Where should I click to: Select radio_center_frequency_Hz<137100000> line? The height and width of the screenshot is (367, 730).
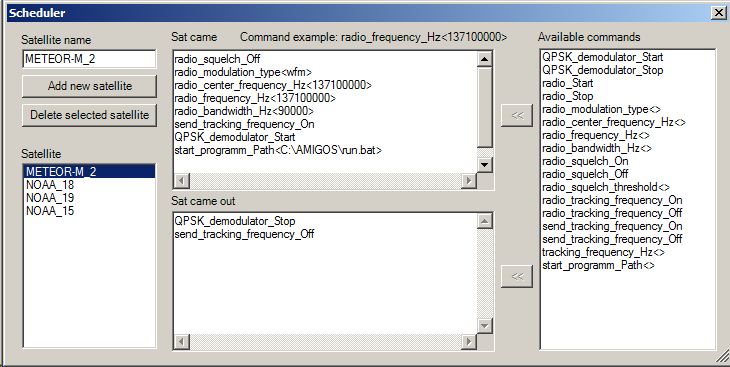click(273, 85)
